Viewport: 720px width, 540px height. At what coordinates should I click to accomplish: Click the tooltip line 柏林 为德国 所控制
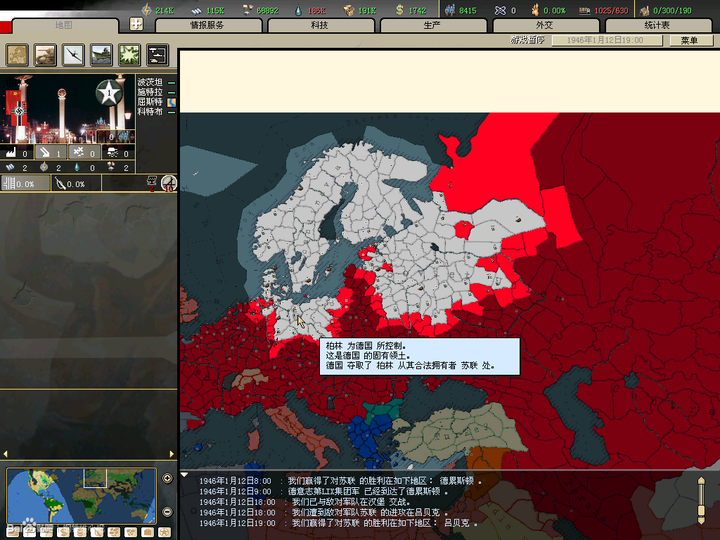pyautogui.click(x=366, y=345)
